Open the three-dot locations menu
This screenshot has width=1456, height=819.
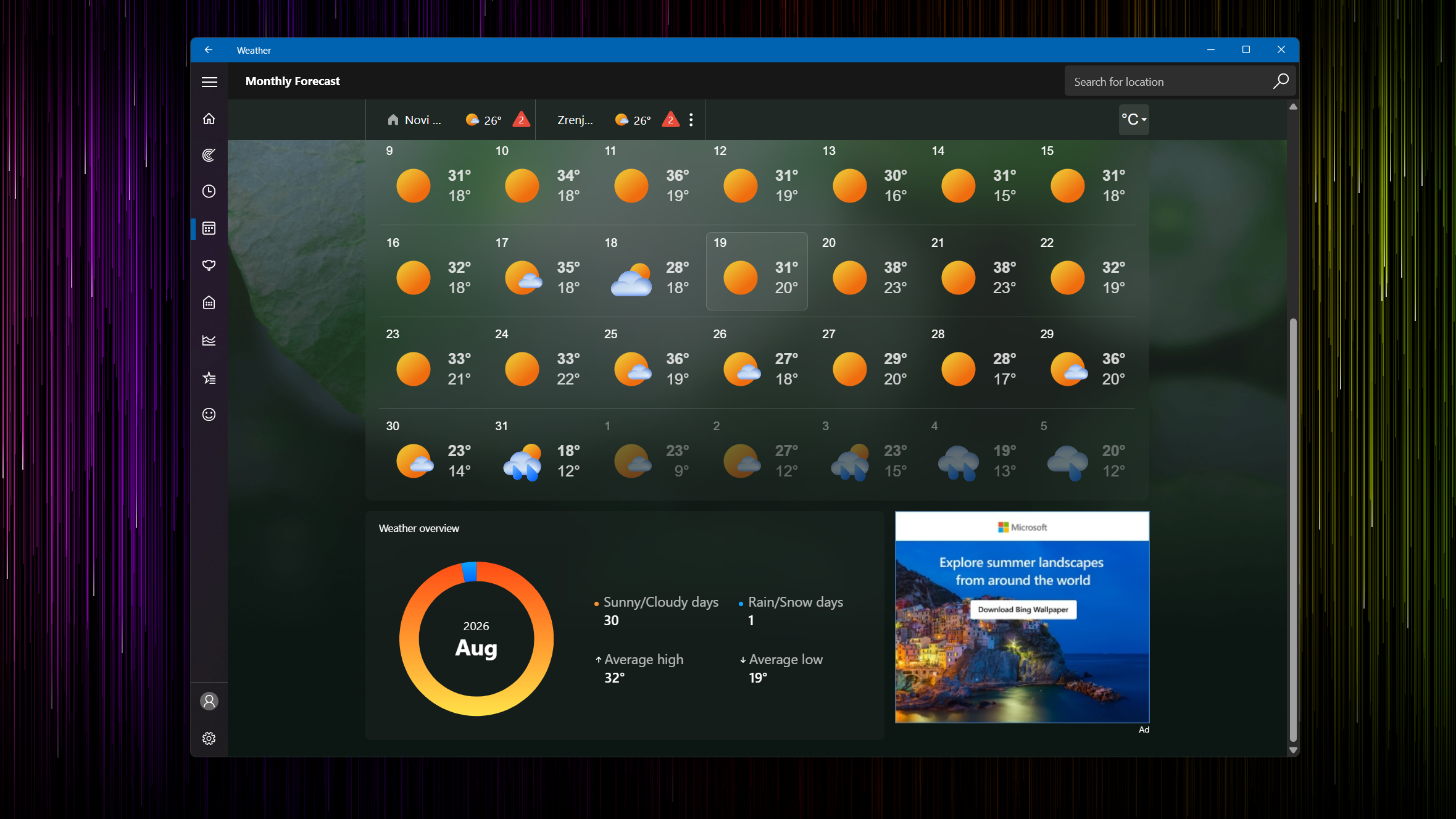click(691, 120)
